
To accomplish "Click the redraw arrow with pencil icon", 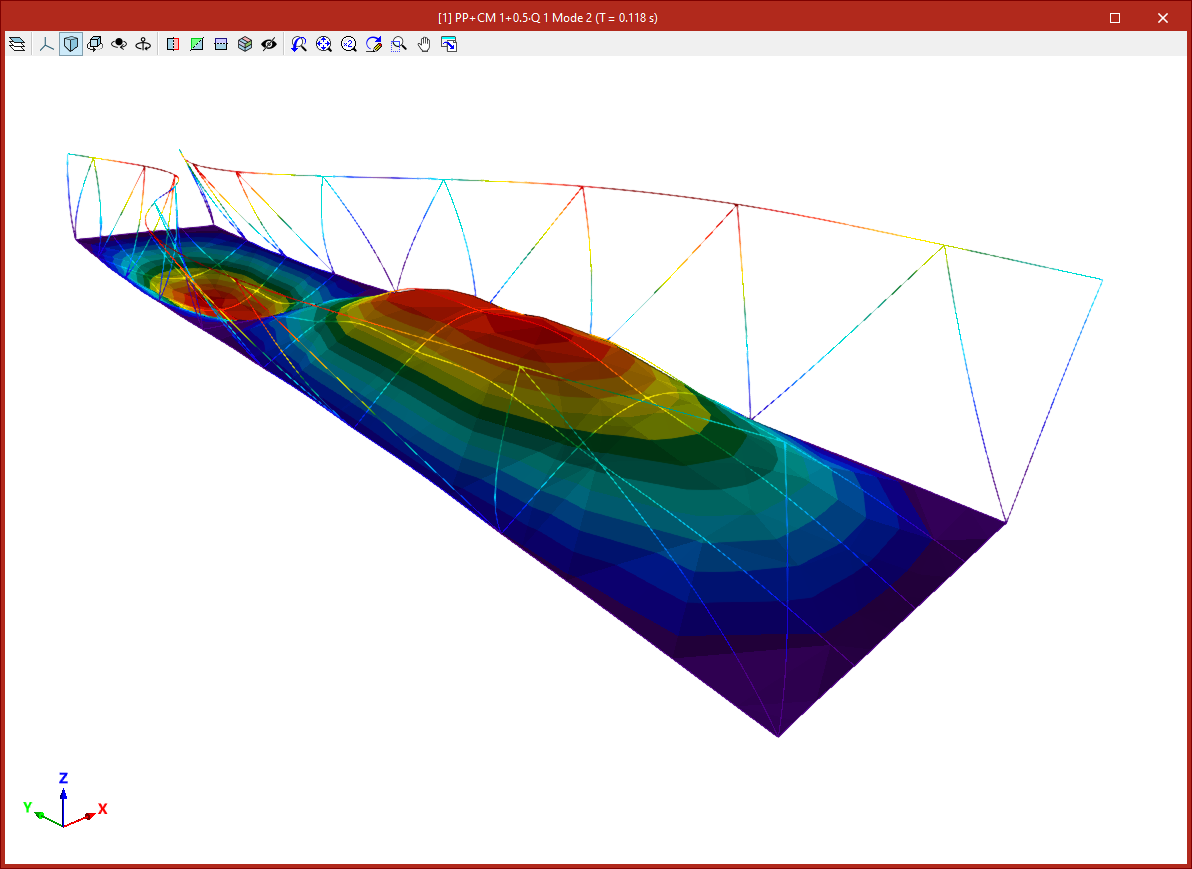I will point(374,44).
